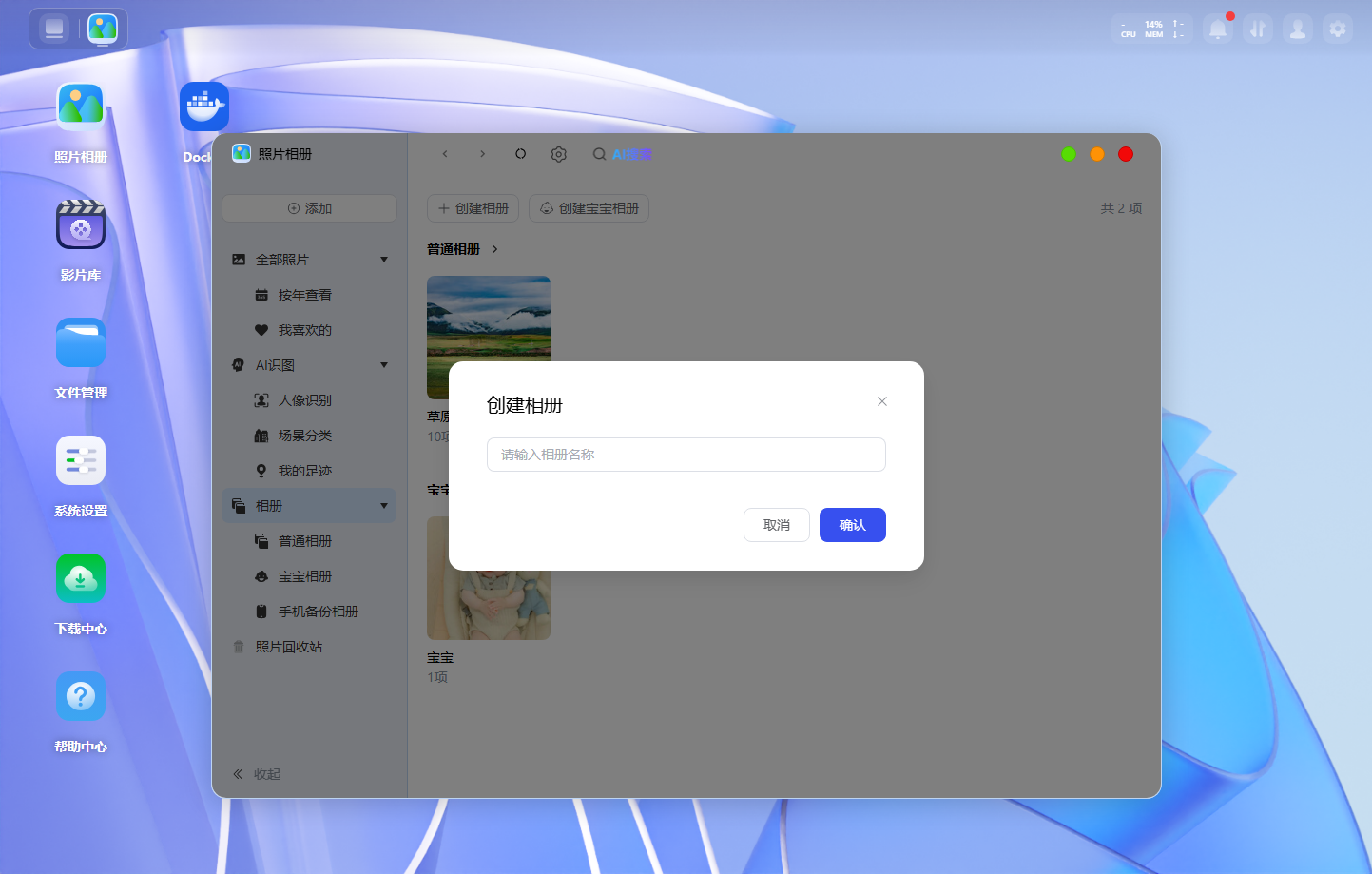
Task: Open the notification bell
Action: 1218,29
